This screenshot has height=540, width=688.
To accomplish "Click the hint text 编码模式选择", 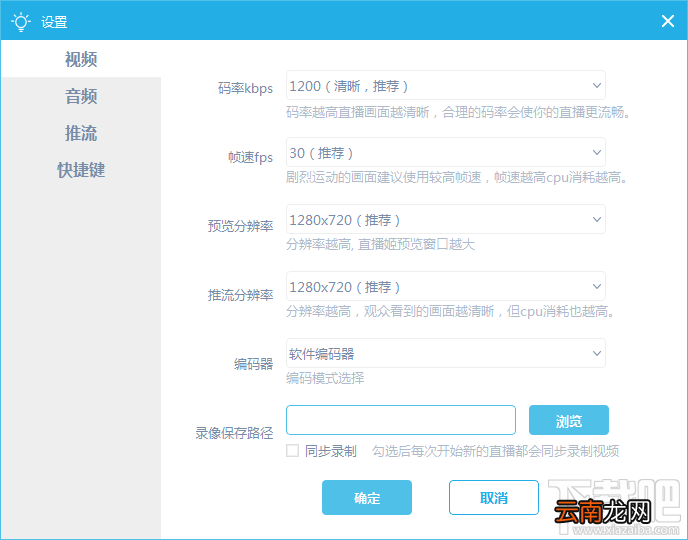I will 325,378.
